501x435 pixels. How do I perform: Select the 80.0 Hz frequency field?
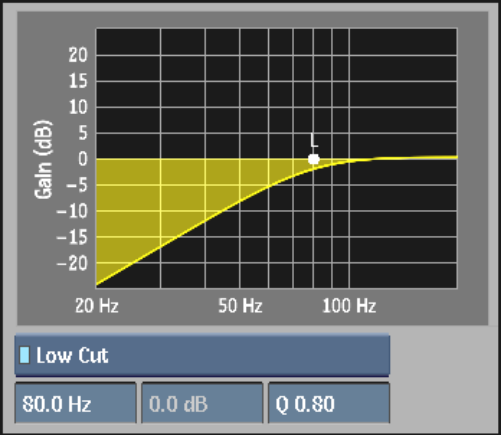coord(76,404)
